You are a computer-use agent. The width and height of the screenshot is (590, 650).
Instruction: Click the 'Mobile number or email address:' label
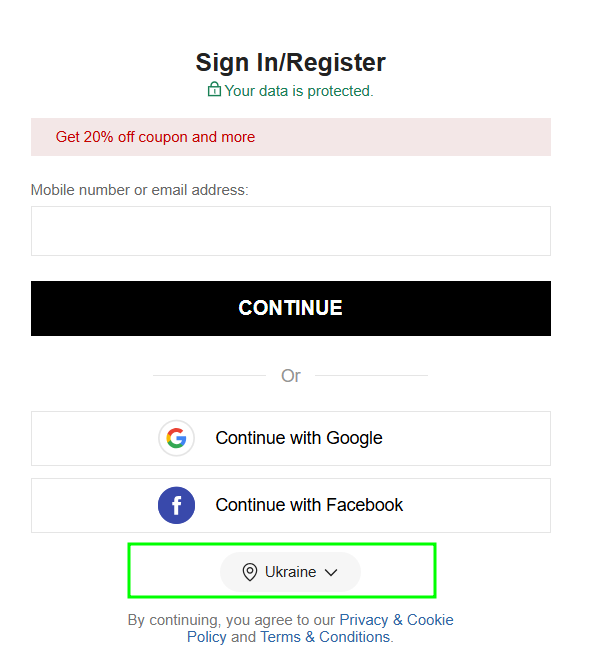pyautogui.click(x=140, y=190)
